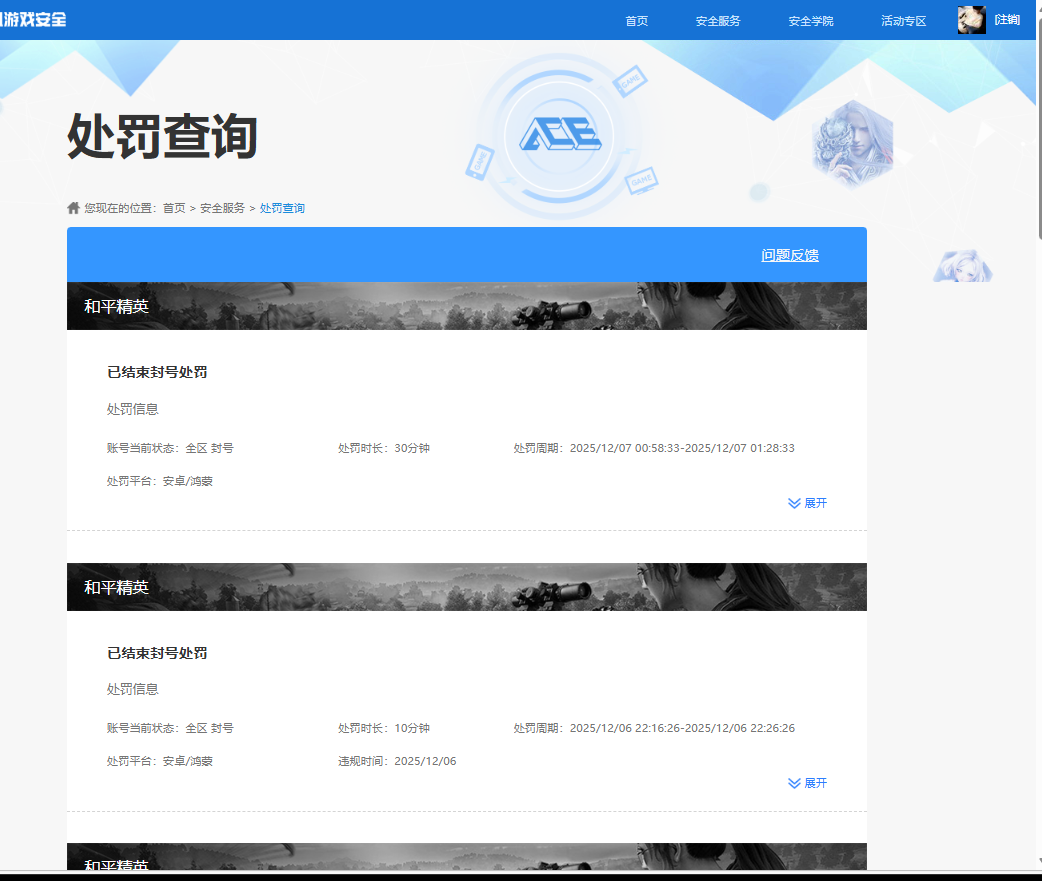
Task: Open 安全服务 from the top navigation
Action: pos(719,20)
